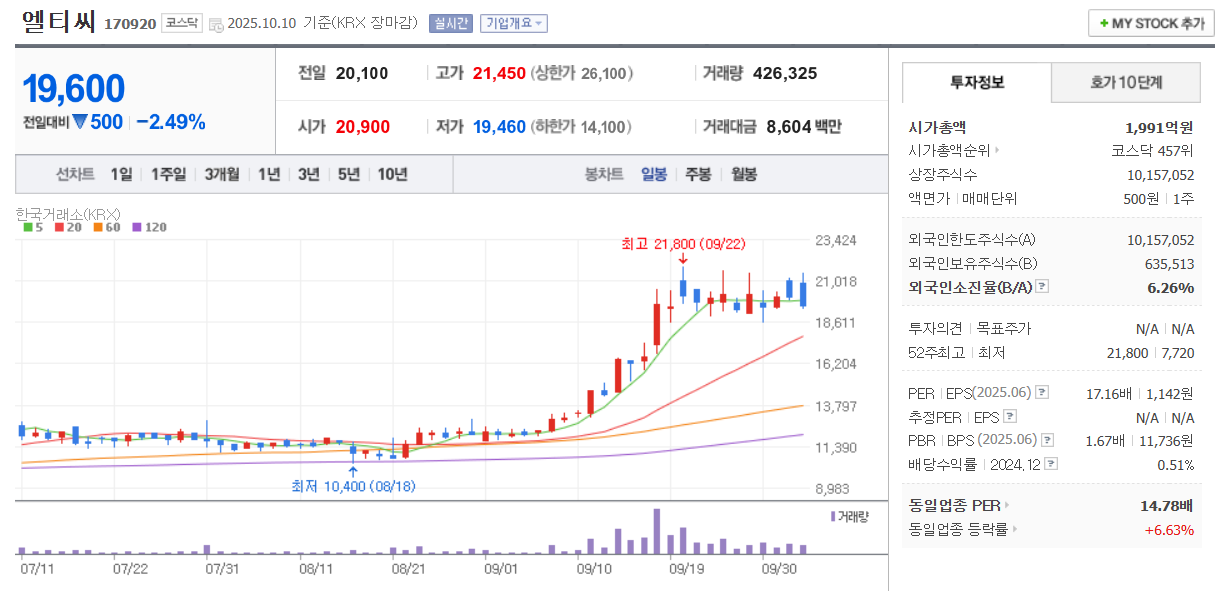Select the 월봉 candle chart
The width and height of the screenshot is (1220, 591).
(744, 174)
